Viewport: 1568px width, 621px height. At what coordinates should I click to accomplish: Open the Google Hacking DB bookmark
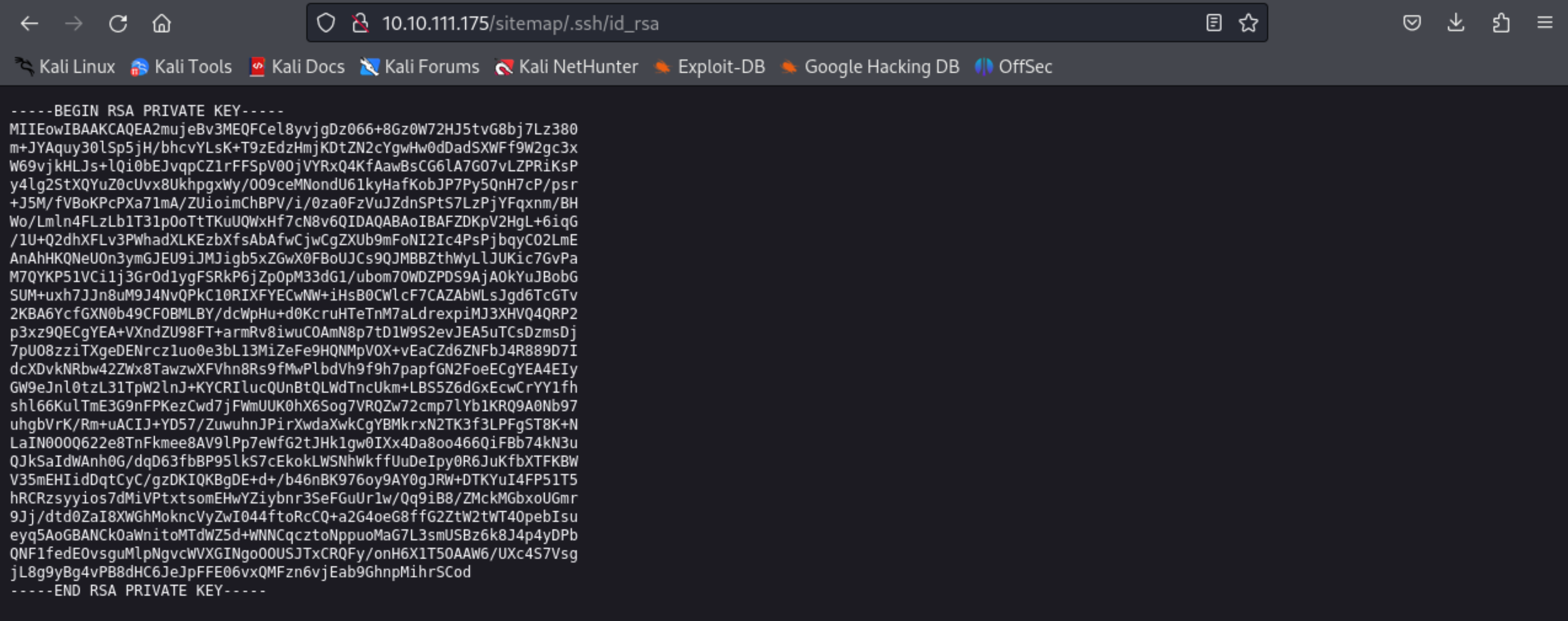[x=870, y=66]
